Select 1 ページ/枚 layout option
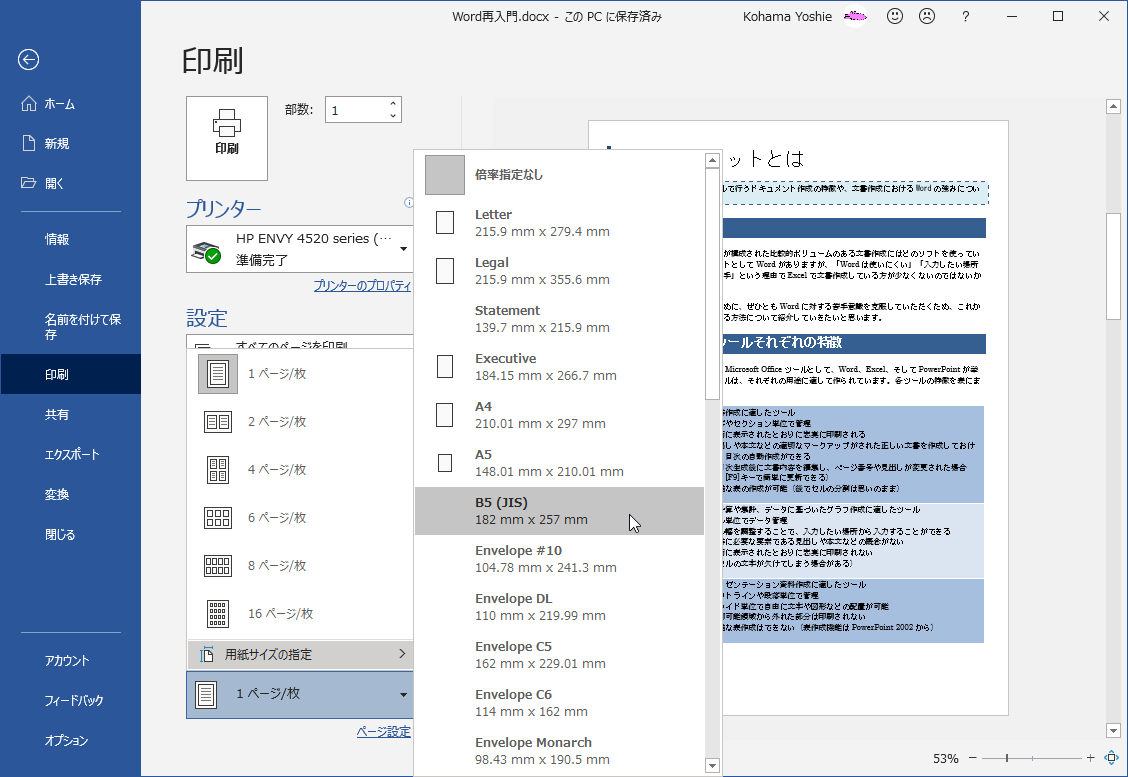This screenshot has width=1128, height=777. (x=301, y=374)
